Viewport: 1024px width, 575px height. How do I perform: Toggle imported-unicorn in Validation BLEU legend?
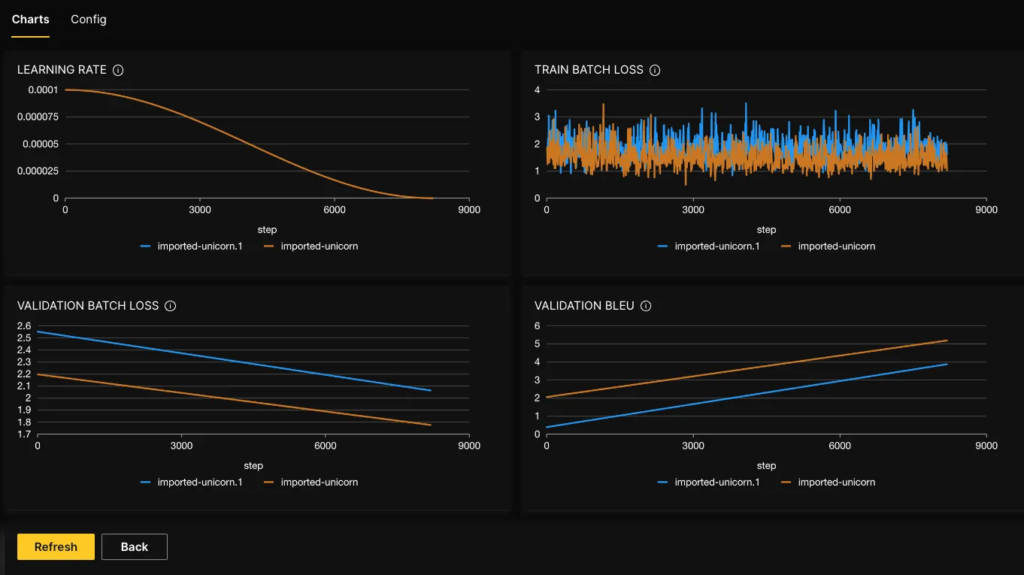(836, 482)
